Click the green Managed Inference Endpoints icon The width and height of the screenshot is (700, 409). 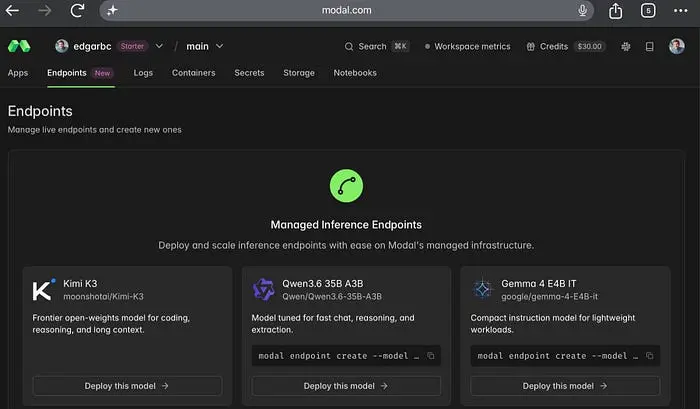coord(346,186)
